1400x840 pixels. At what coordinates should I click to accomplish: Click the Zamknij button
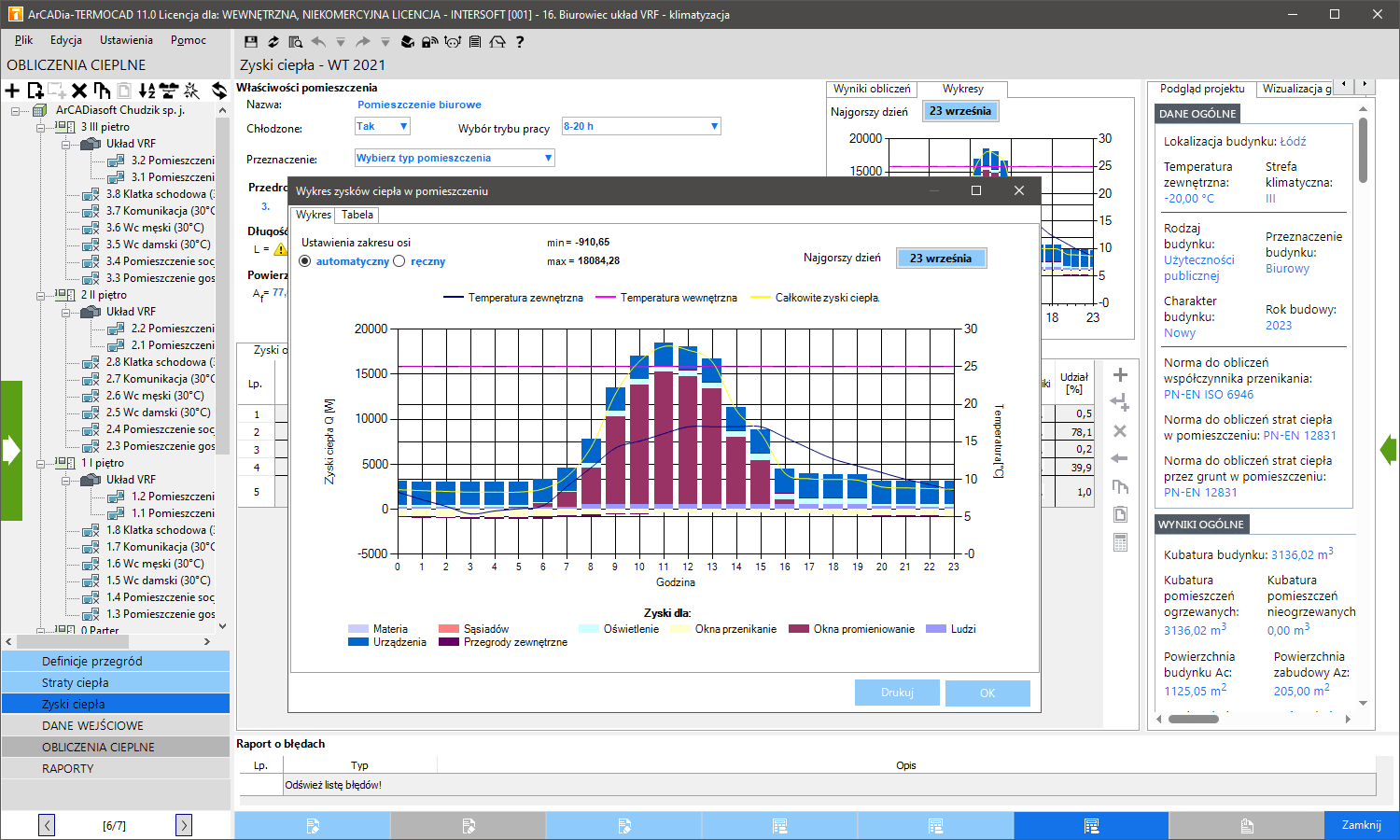coord(1362,825)
